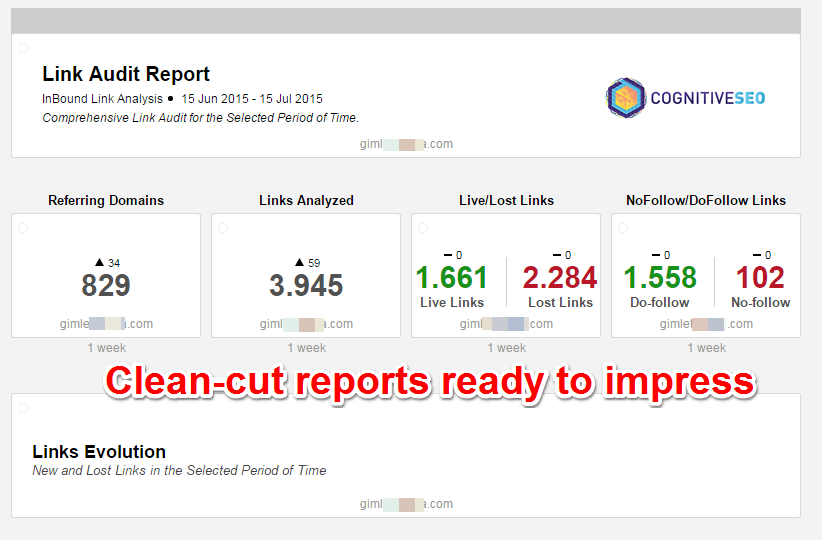Click 1 week under NoFollow/DoFollow Links card

(707, 348)
